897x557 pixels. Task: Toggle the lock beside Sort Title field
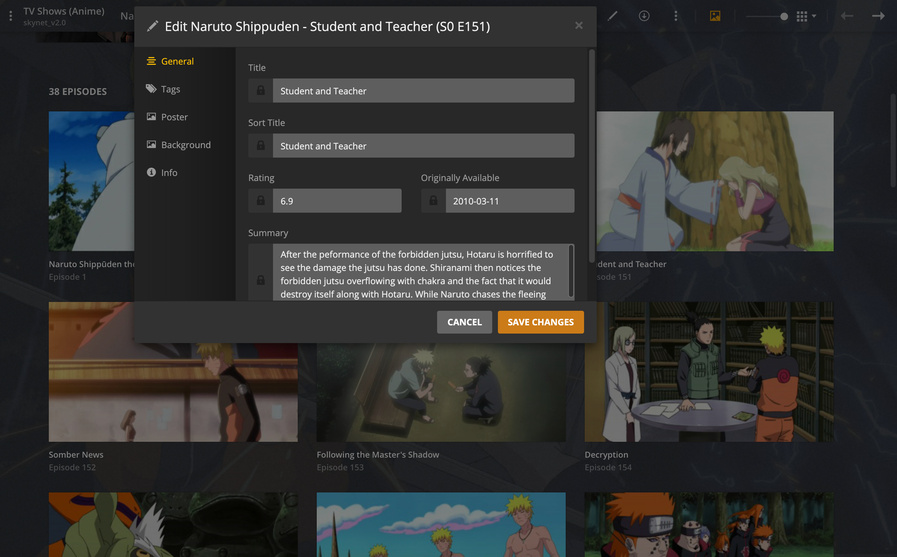260,146
